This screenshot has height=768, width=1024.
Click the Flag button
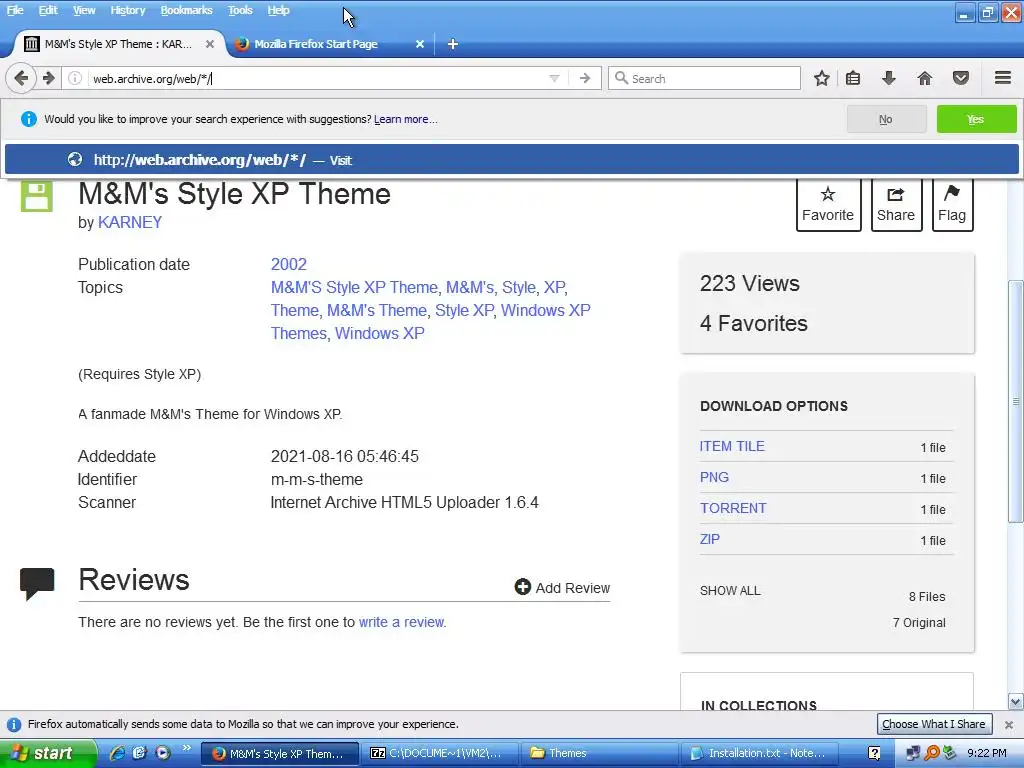pyautogui.click(x=952, y=205)
